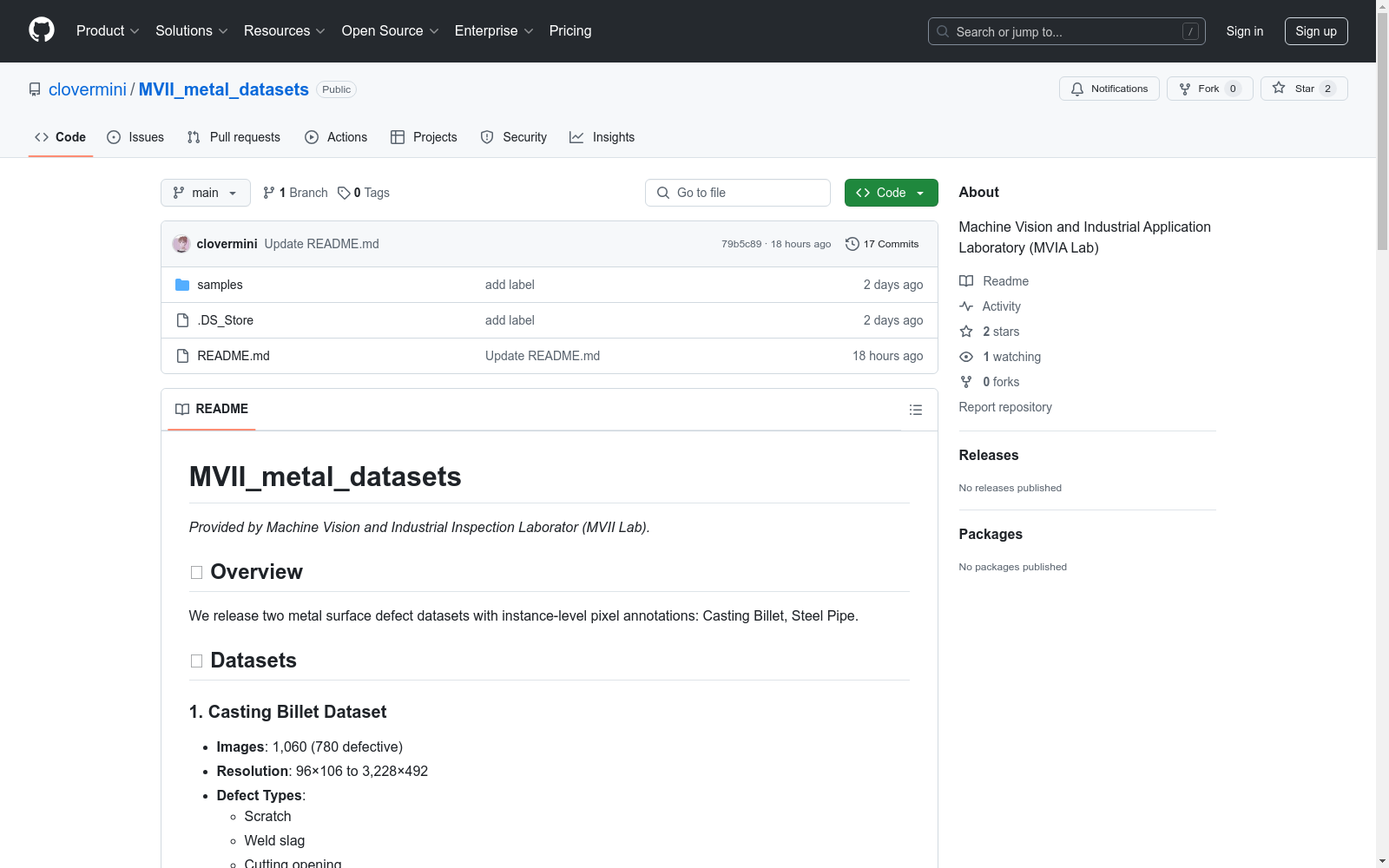Open the README outline list icon
This screenshot has width=1389, height=868.
click(x=916, y=410)
